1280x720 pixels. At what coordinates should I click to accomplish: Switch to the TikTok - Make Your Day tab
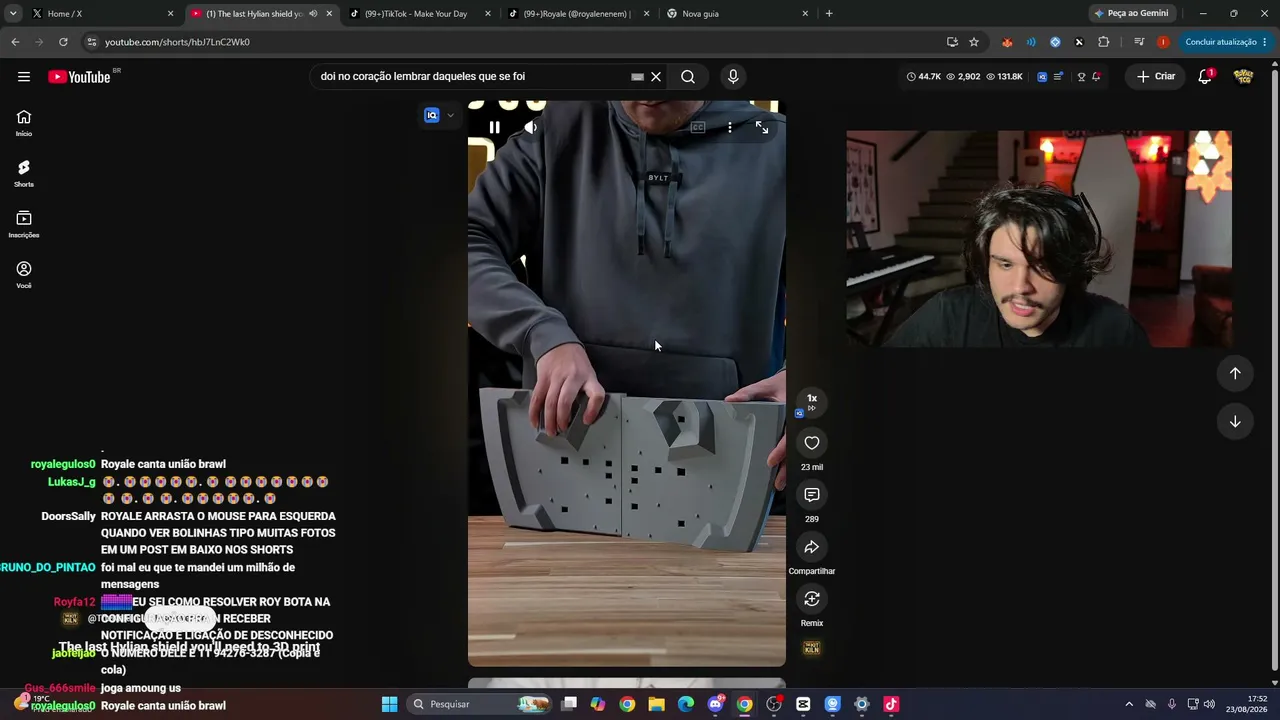tap(418, 14)
